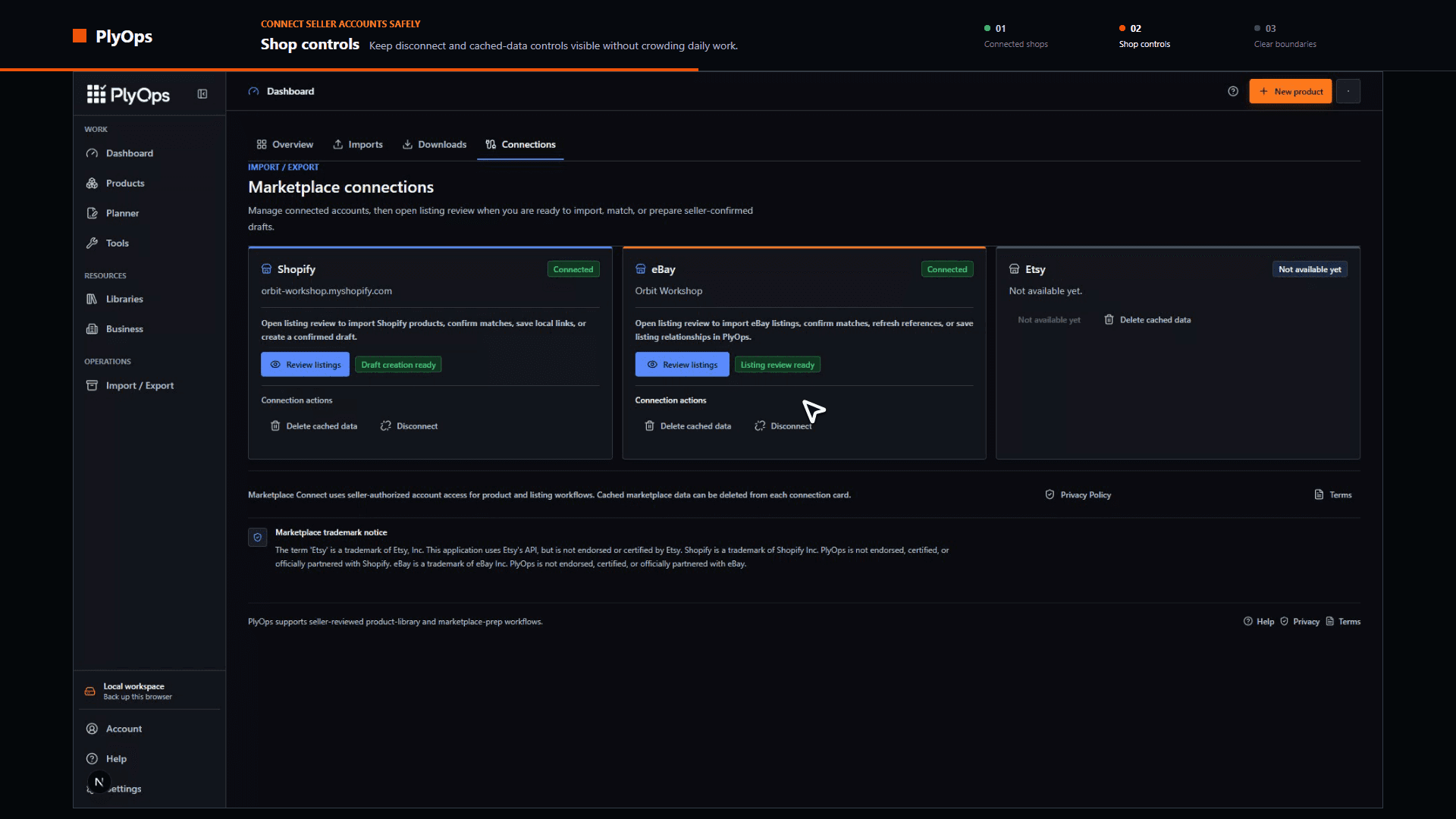Click Review listings on the Shopify card
This screenshot has width=1456, height=819.
[x=306, y=365]
